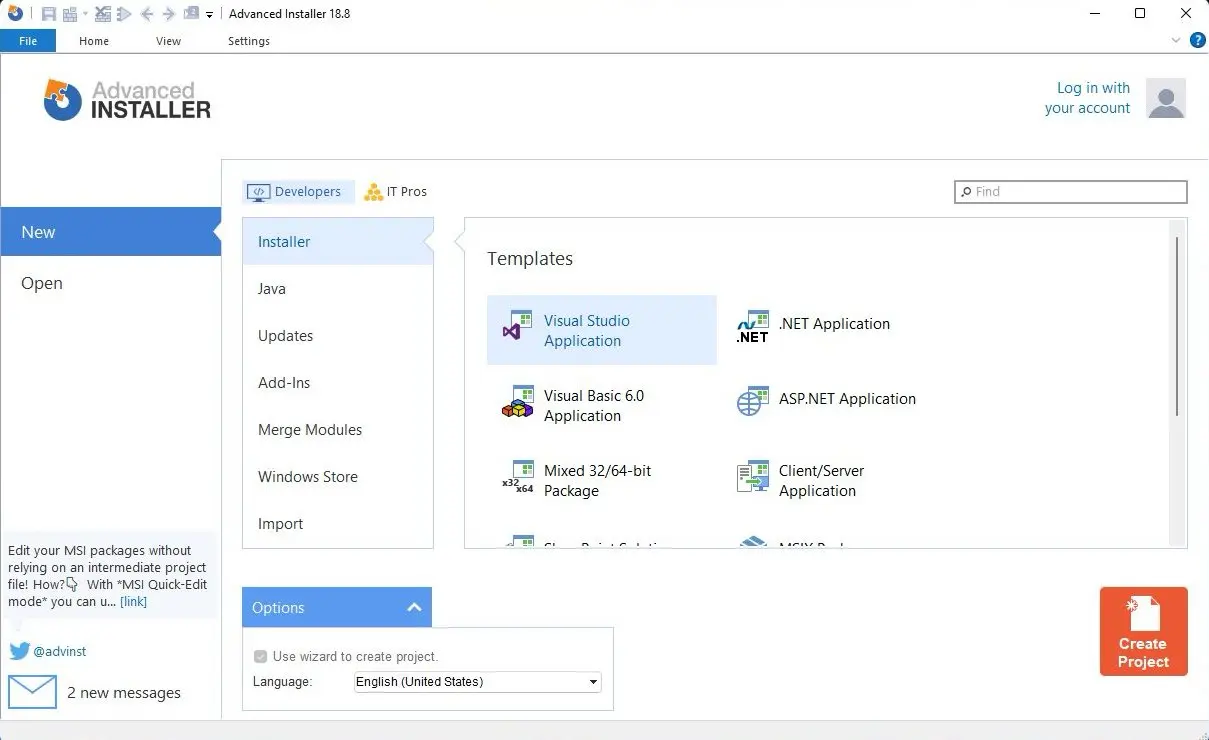Open 2 new messages
The width and height of the screenshot is (1209, 740).
[x=124, y=693]
